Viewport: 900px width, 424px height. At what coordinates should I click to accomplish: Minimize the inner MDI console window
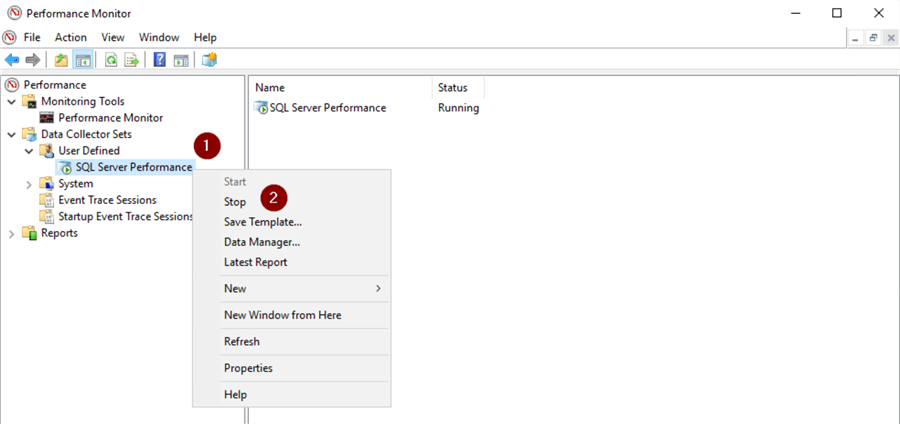coord(856,38)
